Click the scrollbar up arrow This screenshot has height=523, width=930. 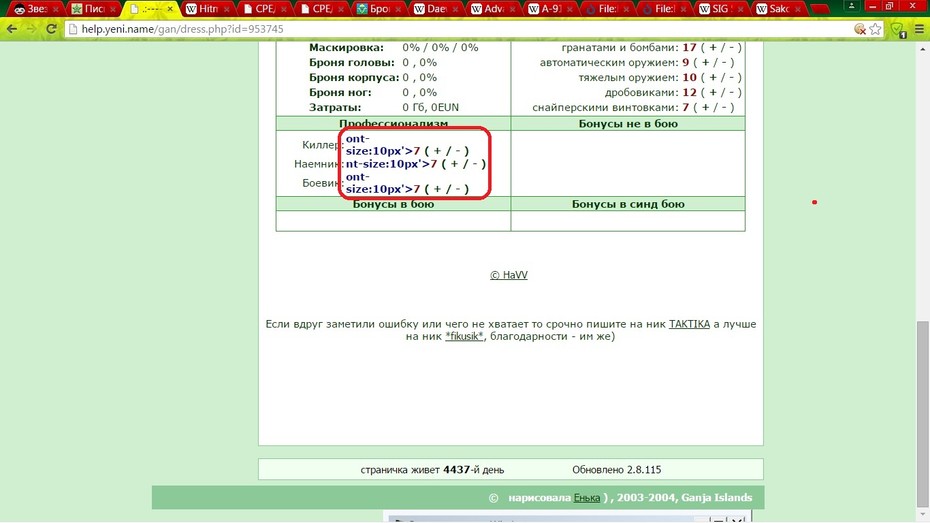pyautogui.click(x=923, y=49)
